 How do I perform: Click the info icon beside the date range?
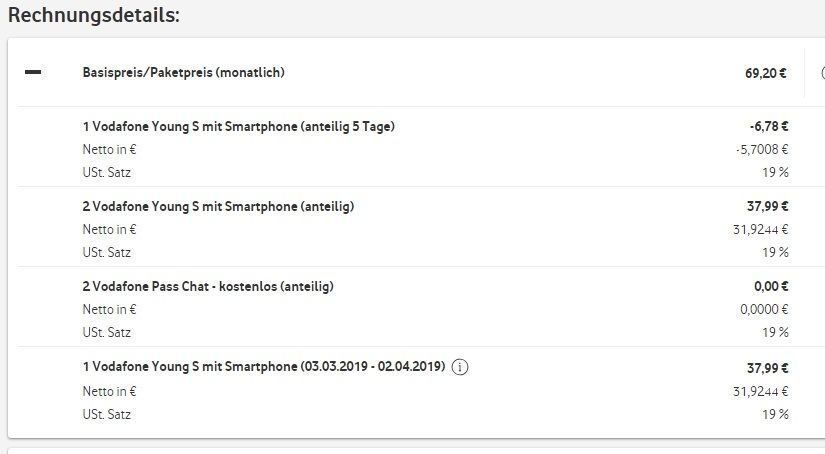pyautogui.click(x=460, y=367)
